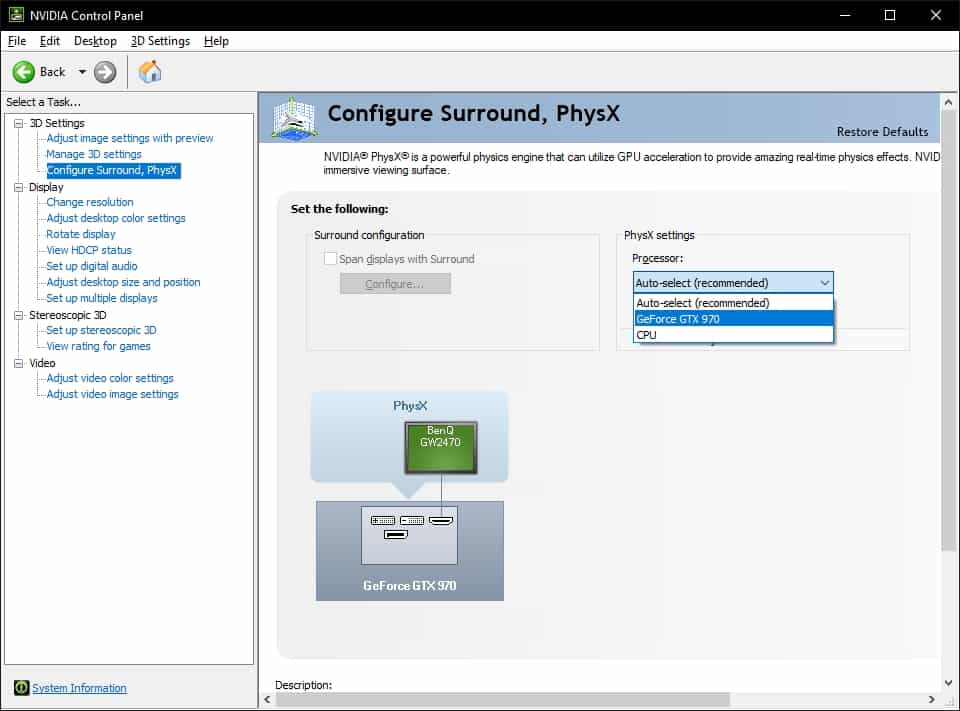The image size is (960, 711).
Task: Select Configure Surround, PhysX tree item
Action: click(113, 170)
